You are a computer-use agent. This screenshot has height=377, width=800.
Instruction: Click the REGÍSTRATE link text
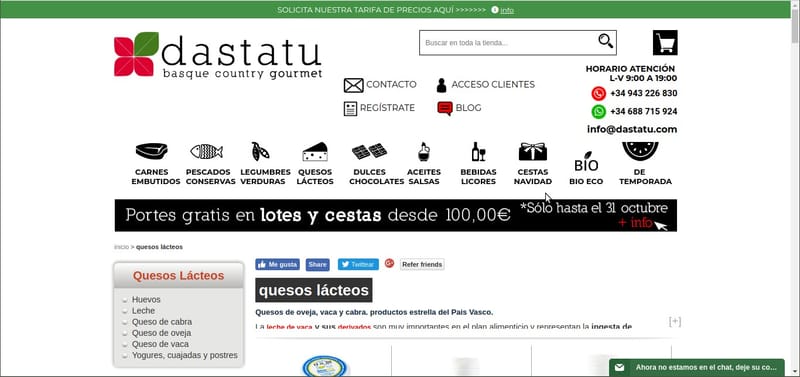click(x=387, y=108)
